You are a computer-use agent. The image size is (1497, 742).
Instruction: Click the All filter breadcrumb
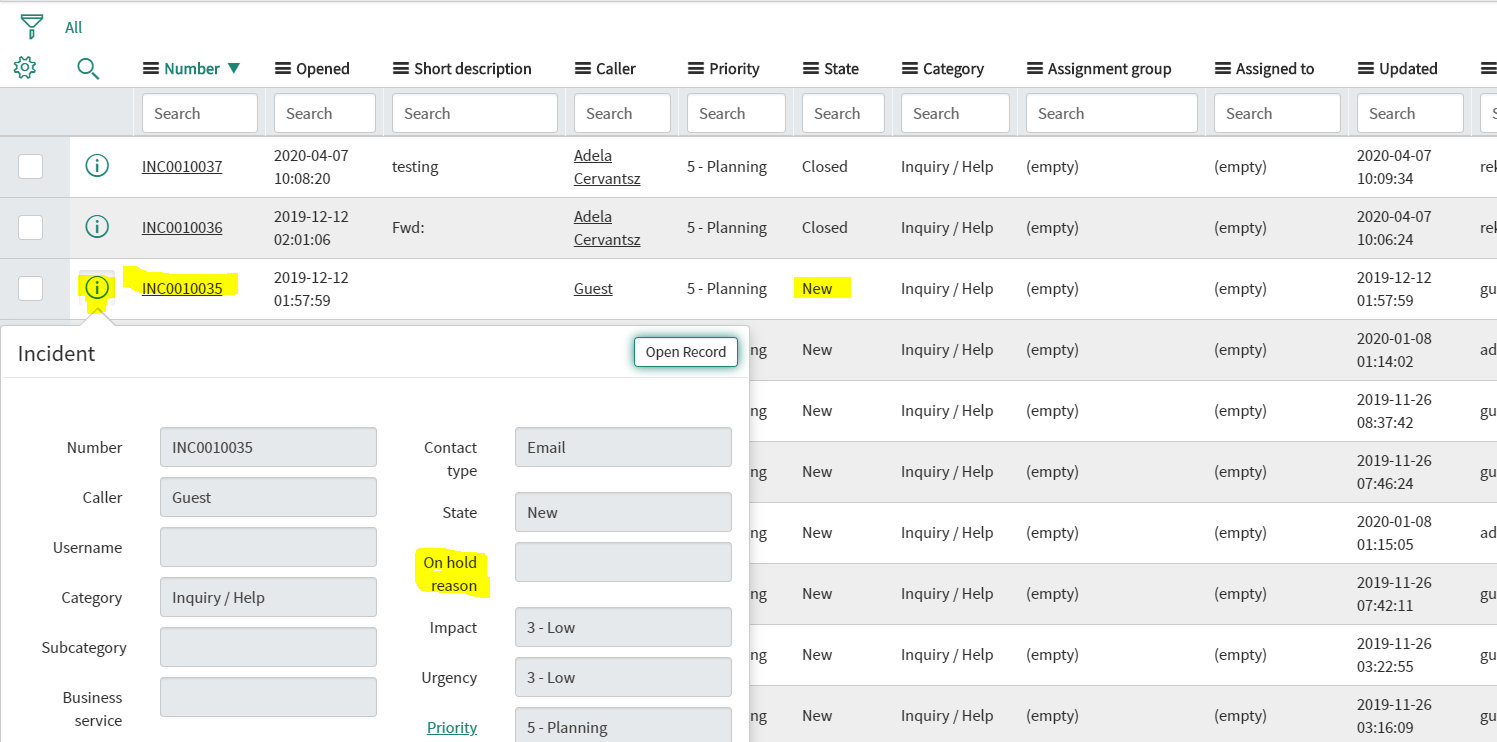74,27
